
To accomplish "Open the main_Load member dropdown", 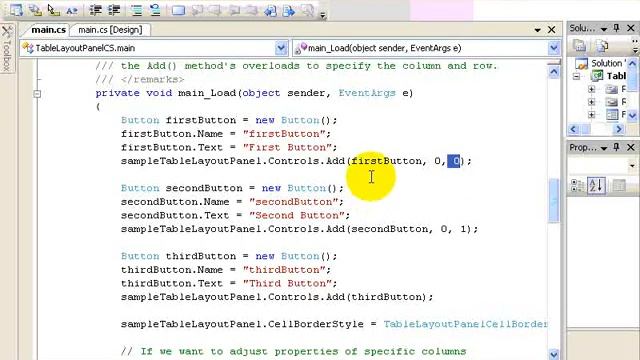I will [x=553, y=48].
